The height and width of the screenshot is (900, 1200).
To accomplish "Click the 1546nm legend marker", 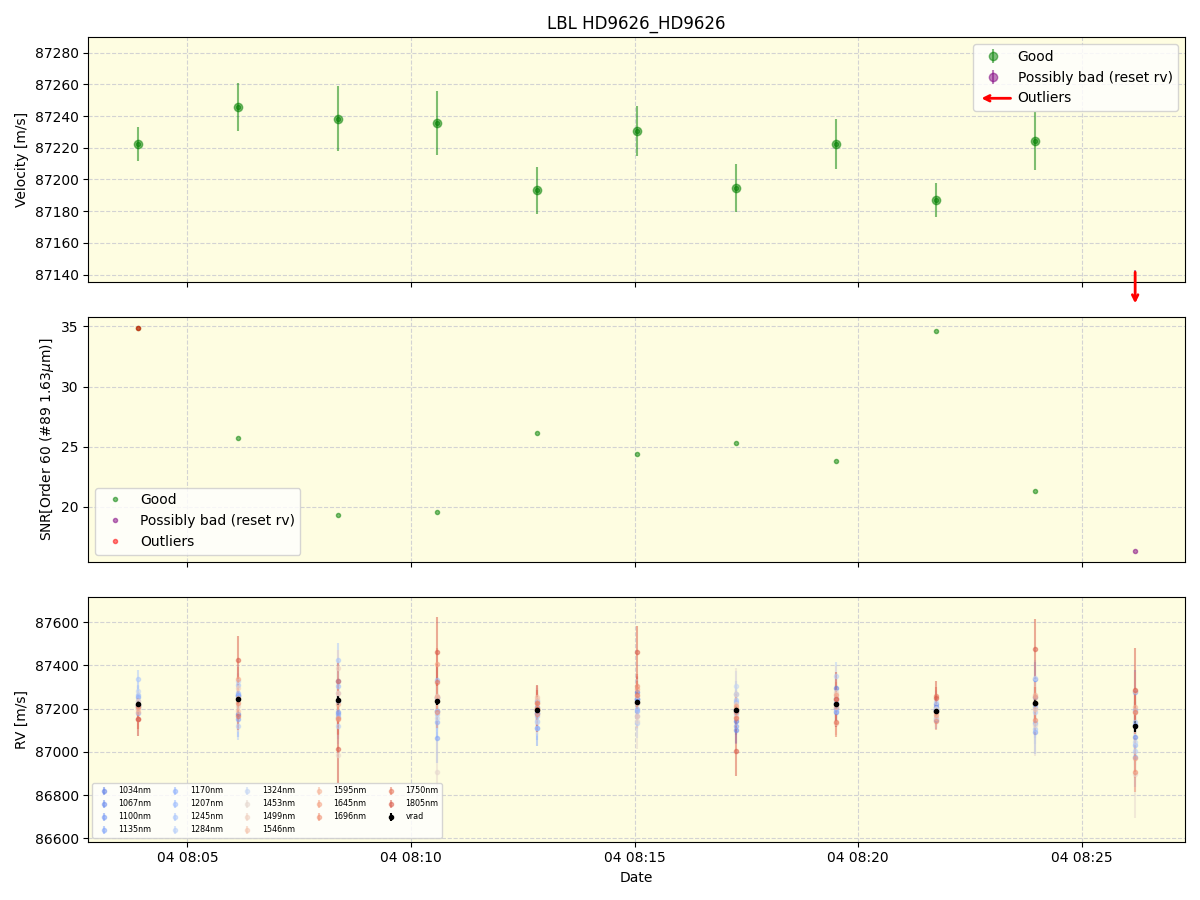I will (x=248, y=830).
